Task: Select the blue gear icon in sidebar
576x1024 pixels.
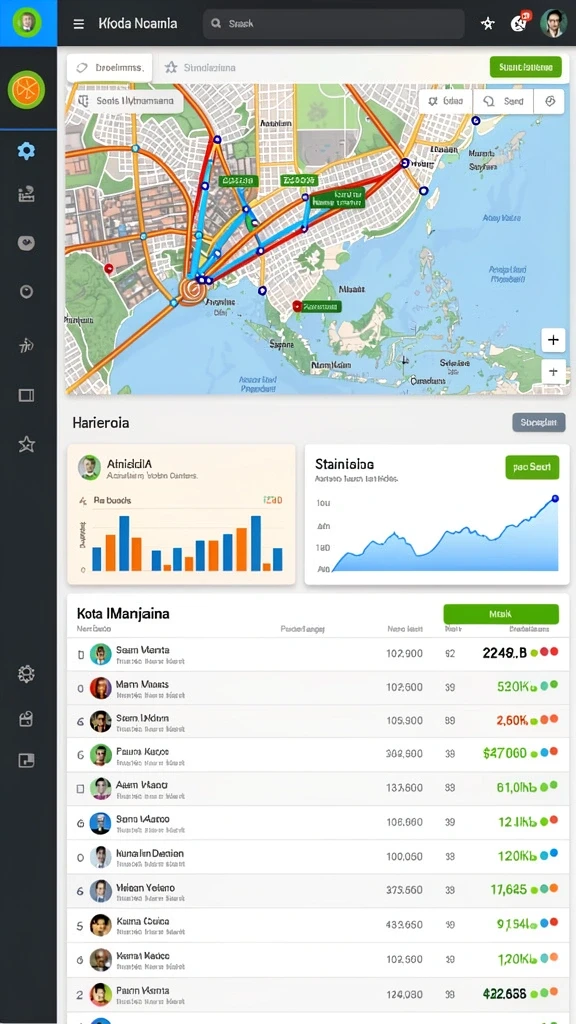Action: click(26, 152)
